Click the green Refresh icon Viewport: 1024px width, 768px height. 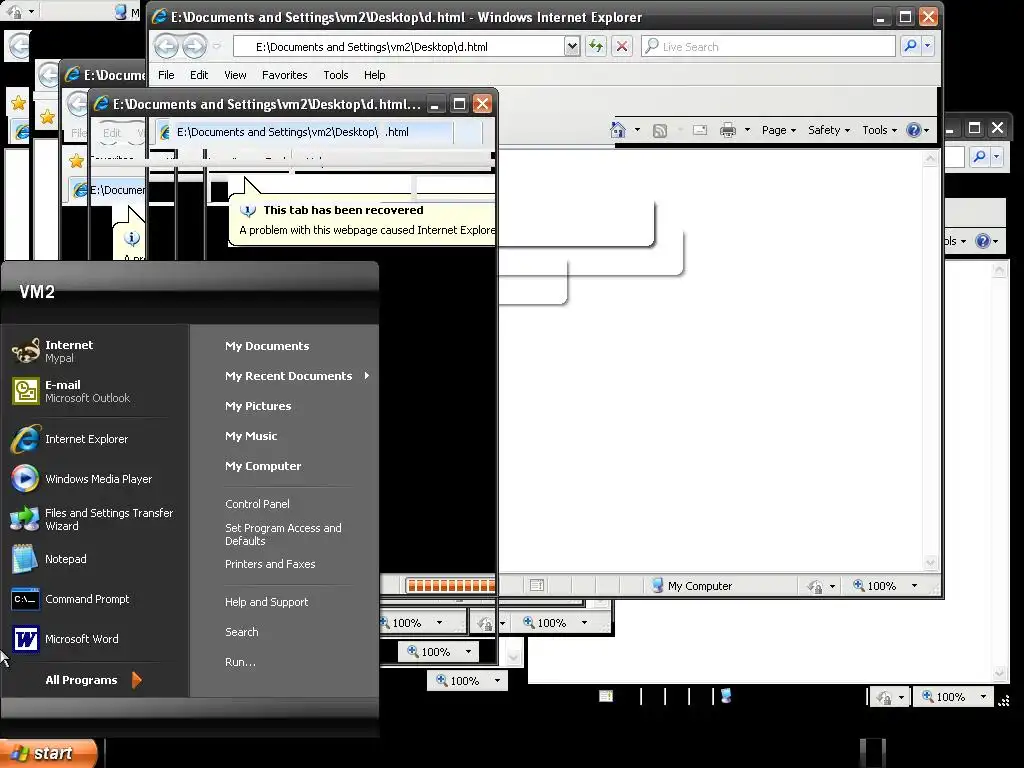click(596, 46)
